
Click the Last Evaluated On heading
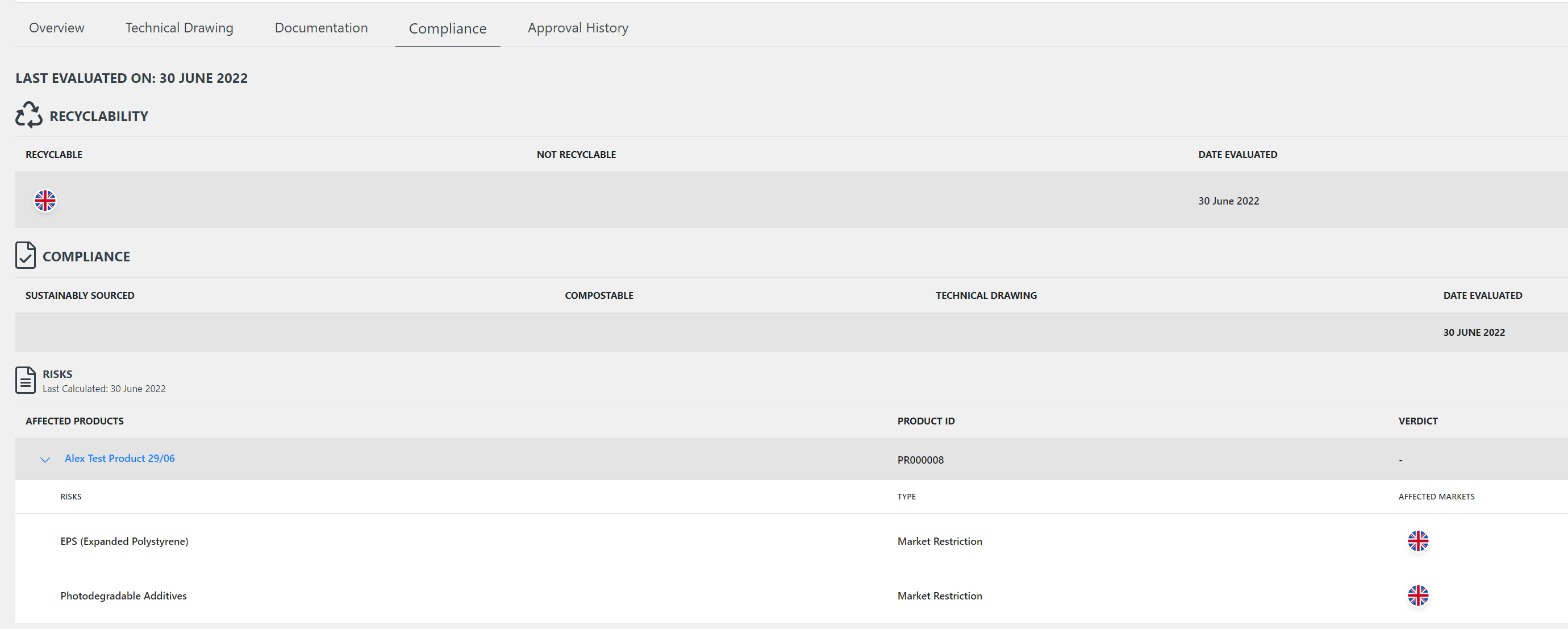click(131, 78)
